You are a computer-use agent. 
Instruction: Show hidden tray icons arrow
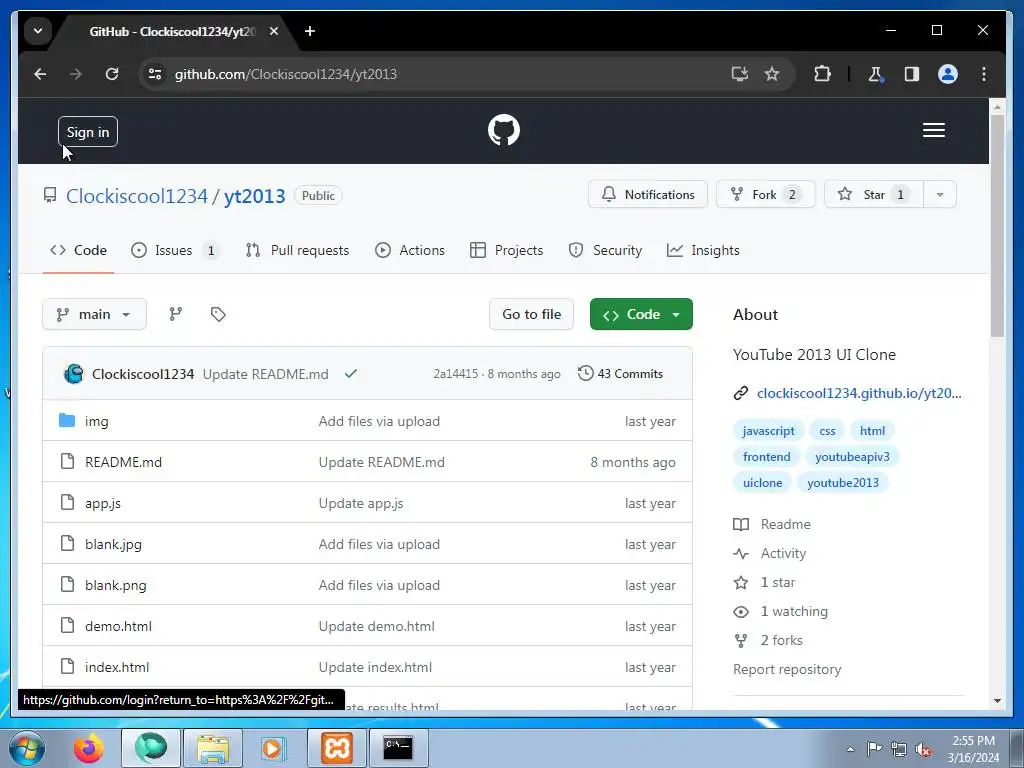[x=850, y=749]
